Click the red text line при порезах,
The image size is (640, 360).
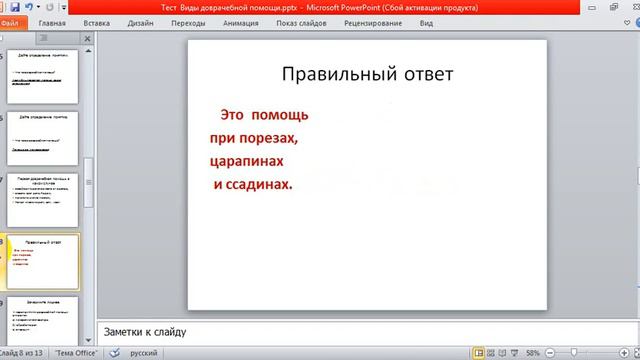click(x=254, y=138)
